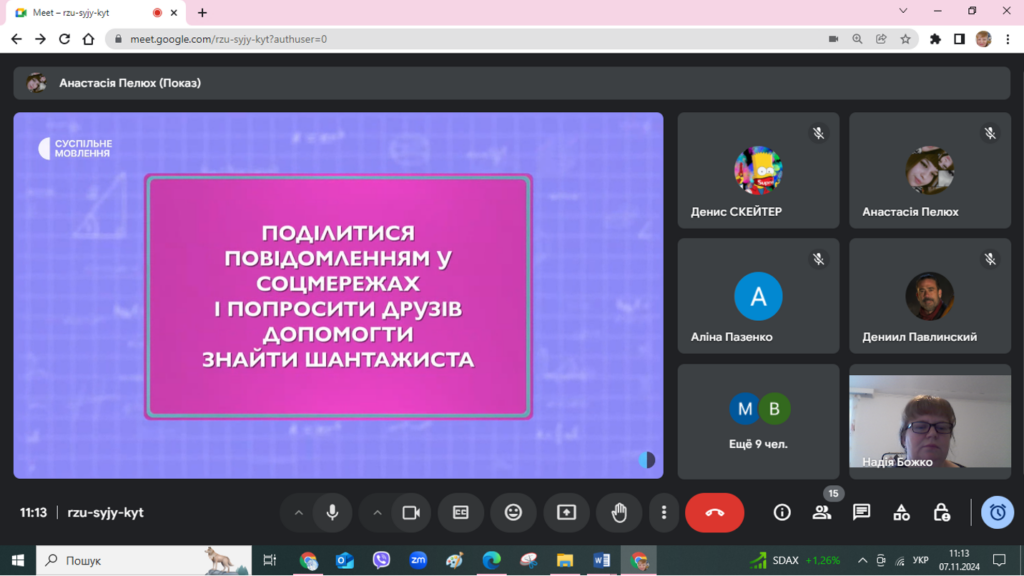
Task: Open File Explorer from taskbar
Action: pyautogui.click(x=565, y=560)
